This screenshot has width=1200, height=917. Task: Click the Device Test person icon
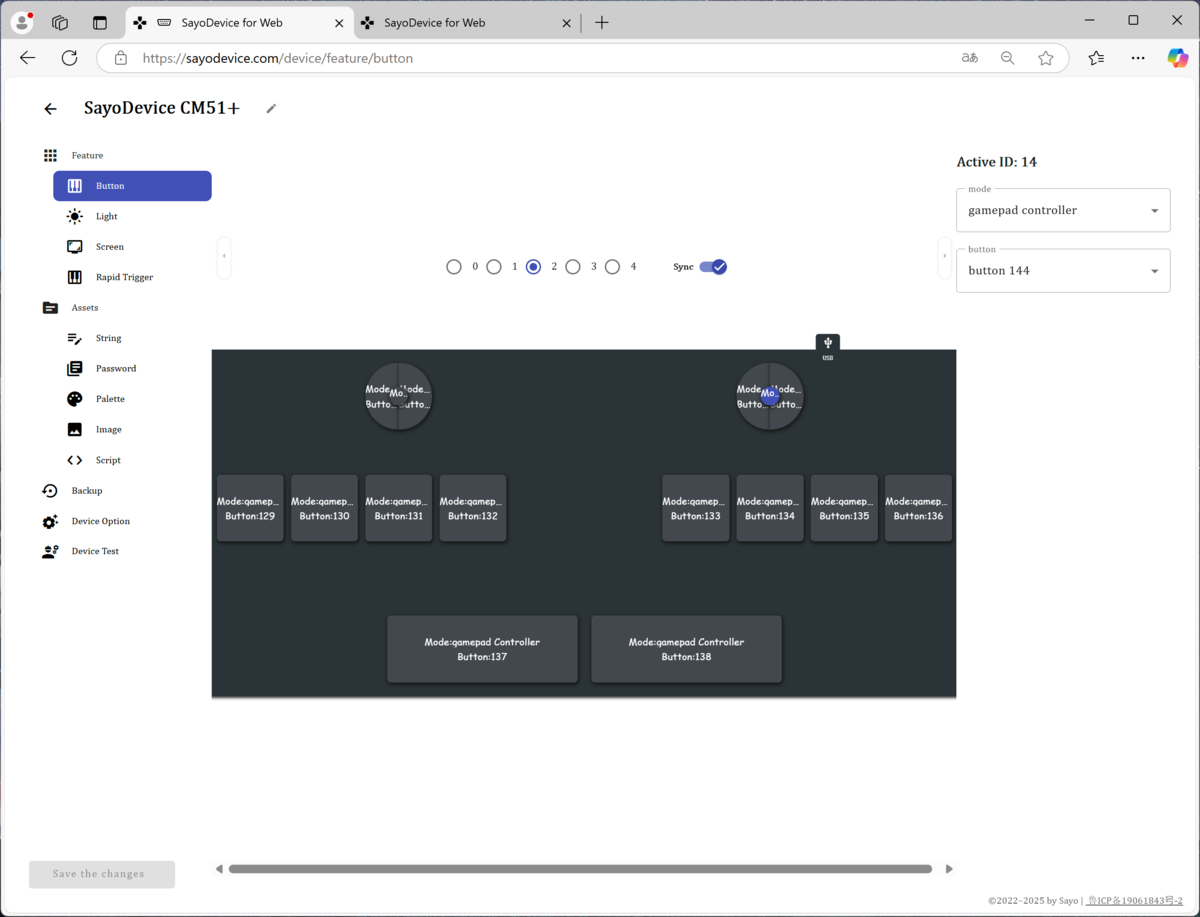[x=50, y=552]
